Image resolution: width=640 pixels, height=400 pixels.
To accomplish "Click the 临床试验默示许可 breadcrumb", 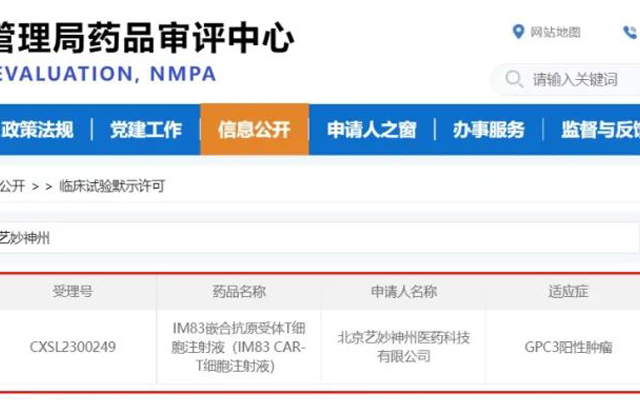I will pyautogui.click(x=112, y=186).
